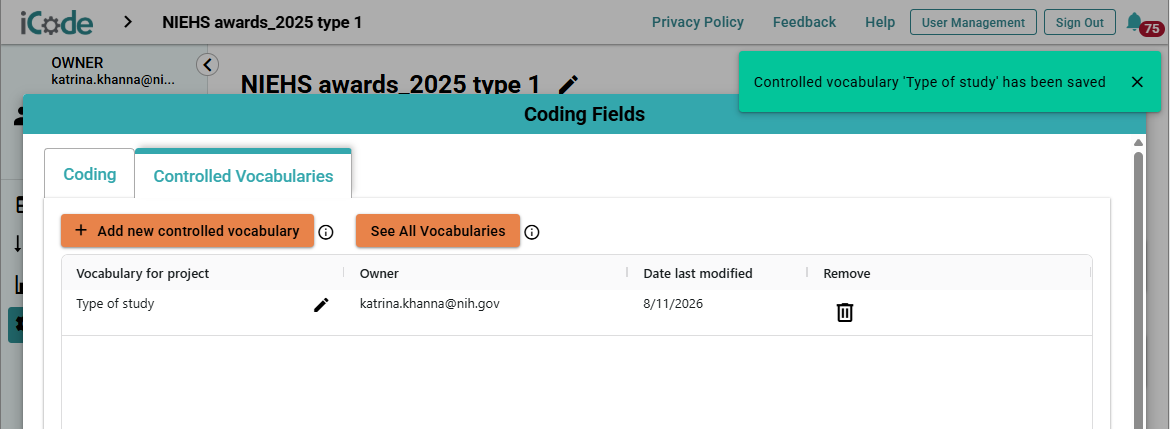Click the iCode logo

[57, 22]
